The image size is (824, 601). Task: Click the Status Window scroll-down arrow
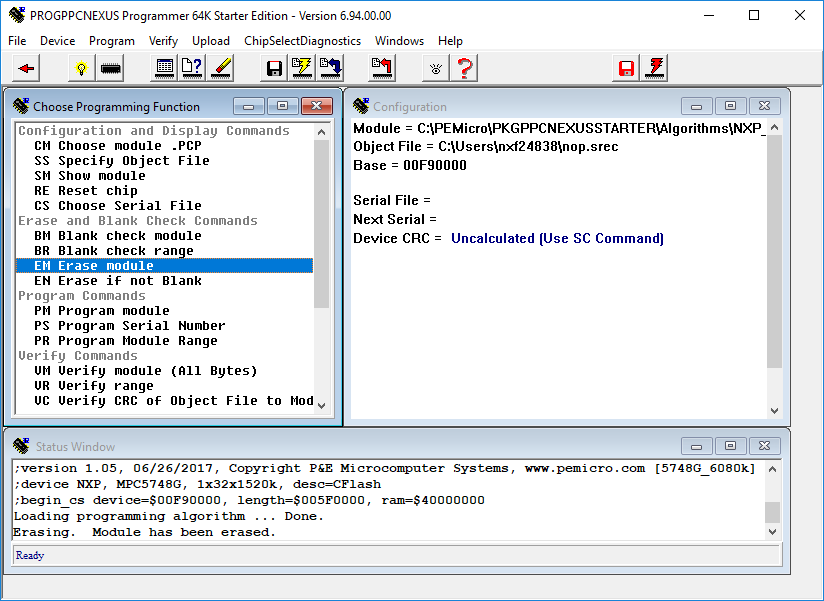pos(772,531)
